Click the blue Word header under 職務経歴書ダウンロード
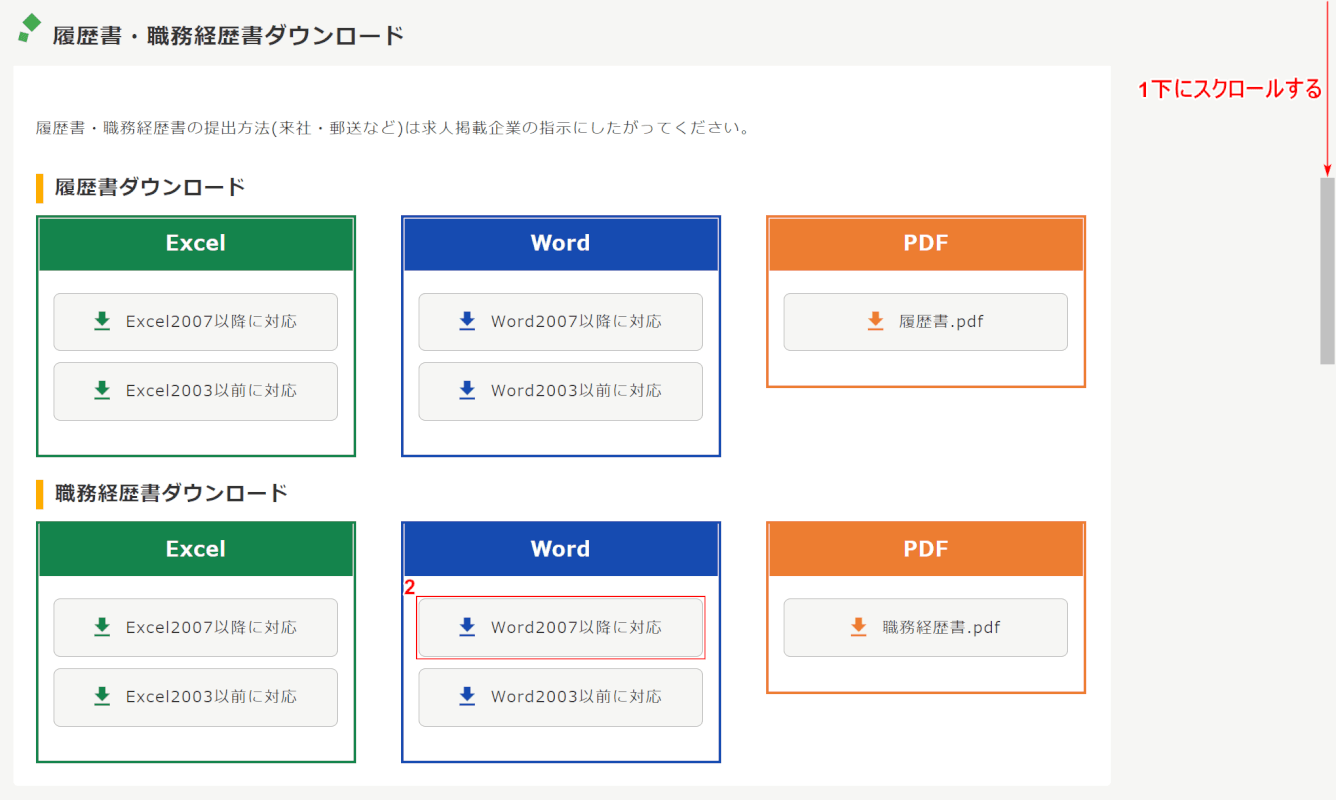1336x800 pixels. (560, 549)
